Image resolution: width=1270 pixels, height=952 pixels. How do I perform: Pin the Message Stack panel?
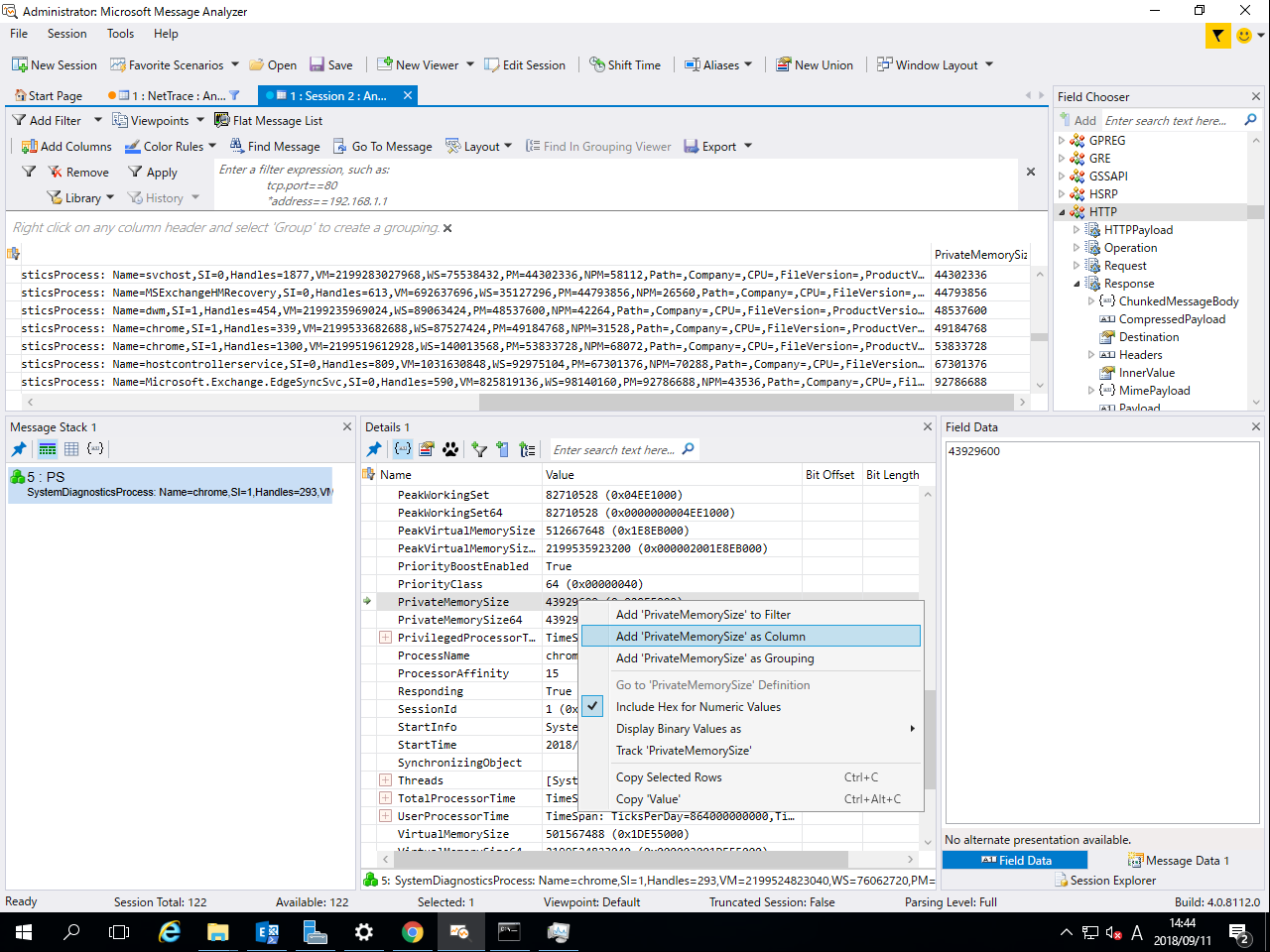pos(19,449)
